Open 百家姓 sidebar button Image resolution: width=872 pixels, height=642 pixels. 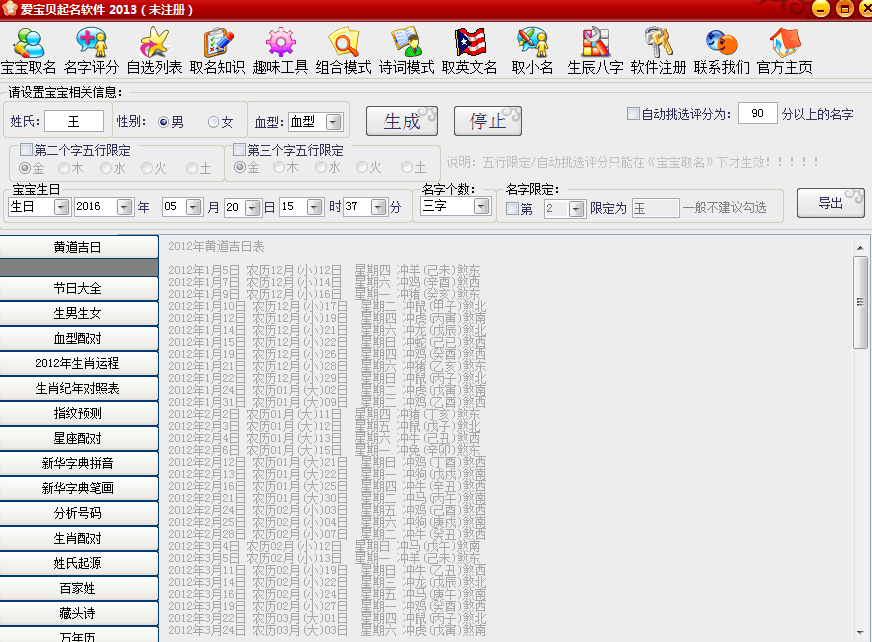click(x=79, y=588)
